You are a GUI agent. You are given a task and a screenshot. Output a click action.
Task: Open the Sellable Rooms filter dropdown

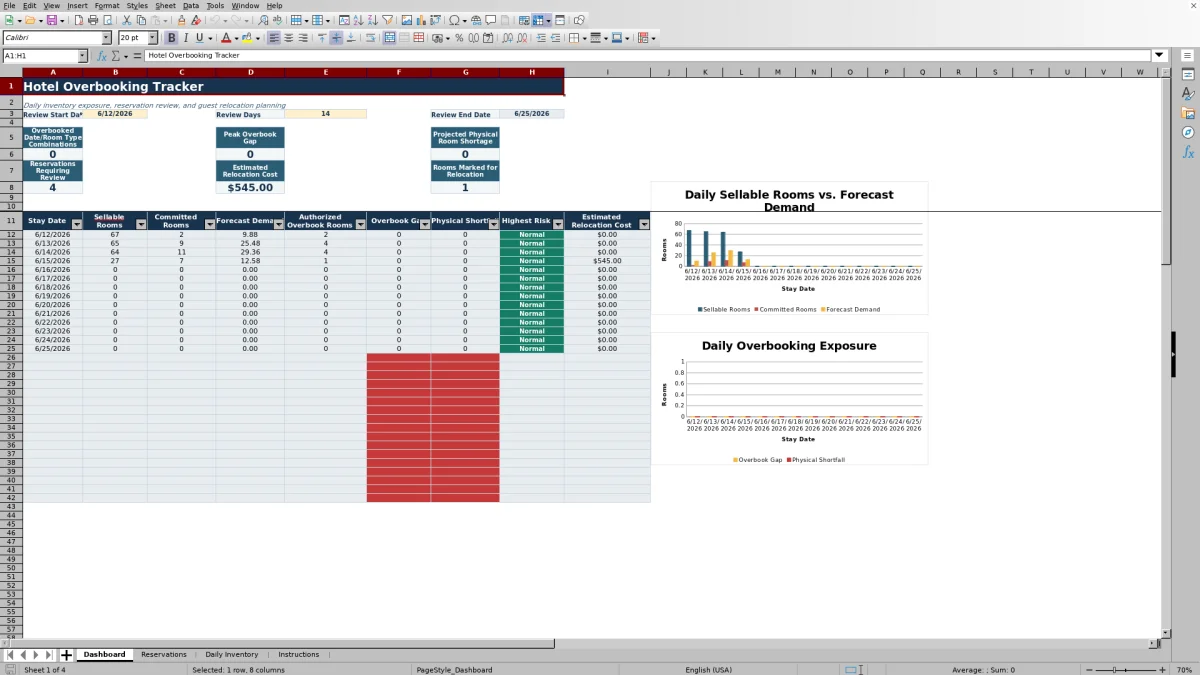142,225
